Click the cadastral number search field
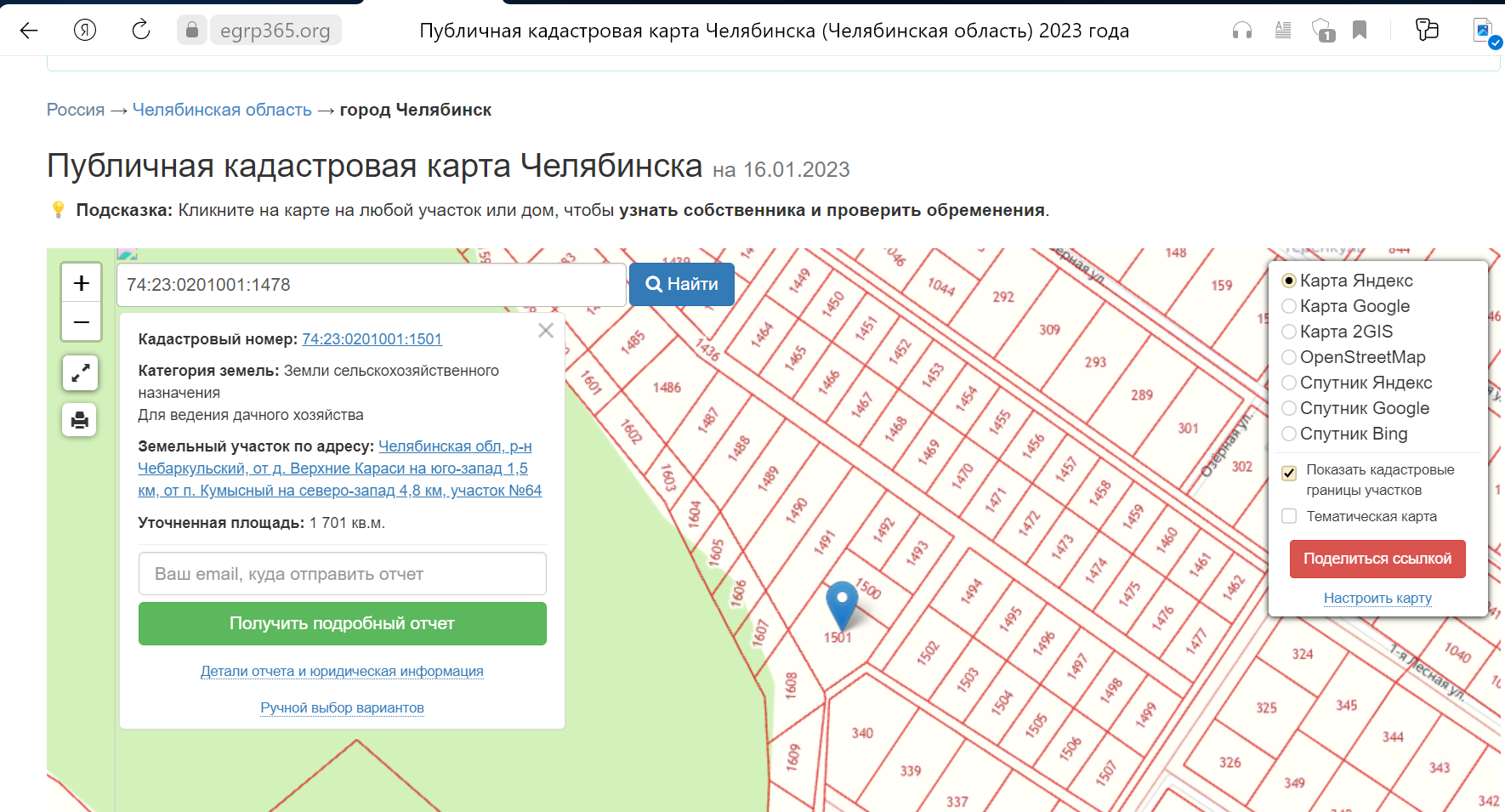 [372, 285]
